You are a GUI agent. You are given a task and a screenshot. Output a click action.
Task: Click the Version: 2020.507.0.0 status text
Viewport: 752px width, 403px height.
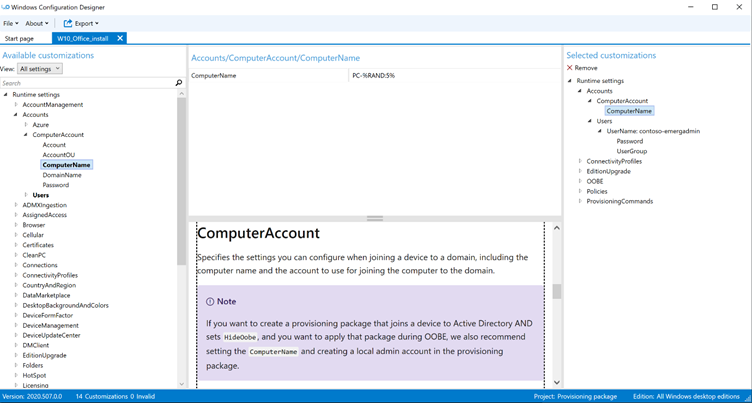tap(33, 397)
